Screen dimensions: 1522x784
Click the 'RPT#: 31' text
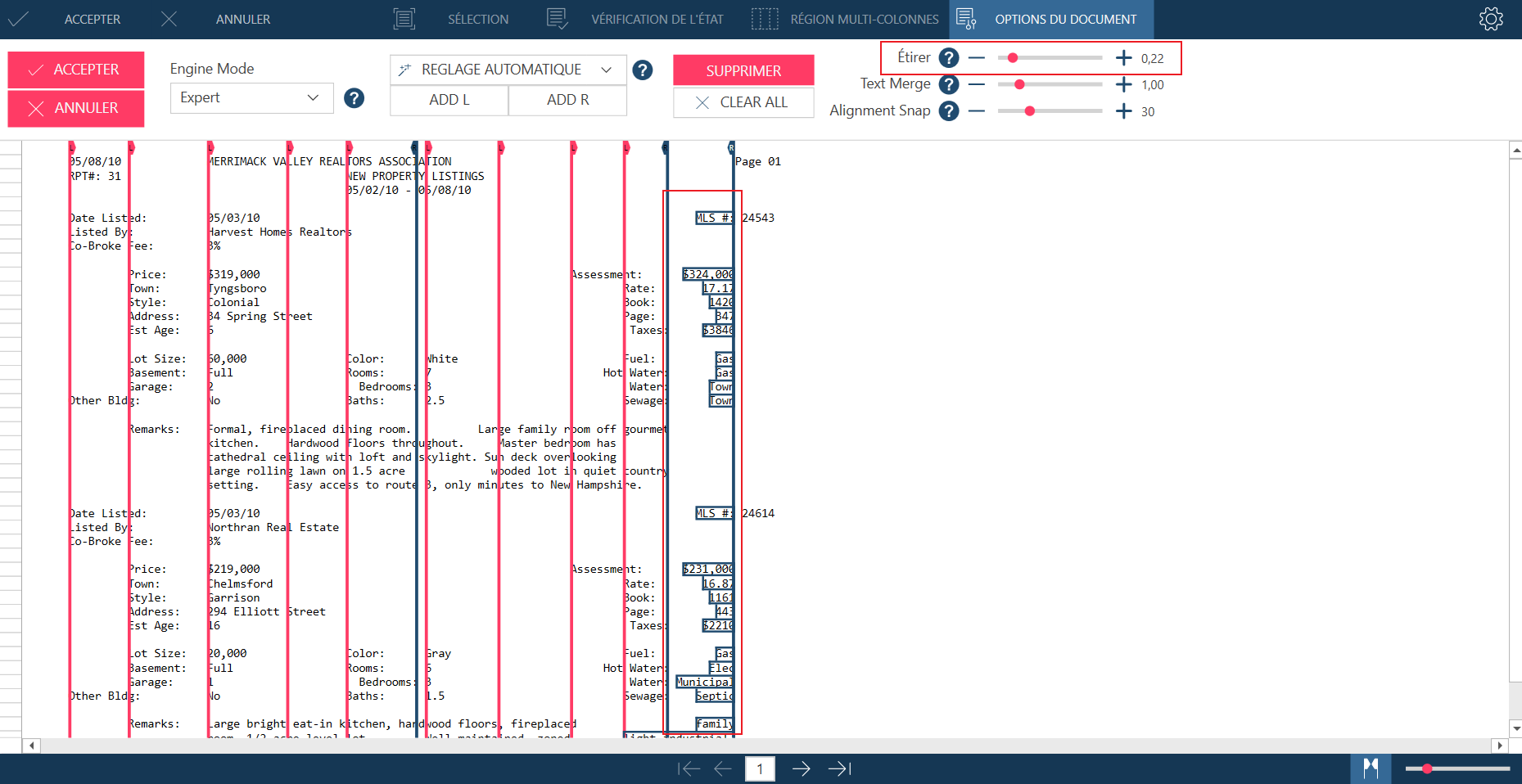tap(95, 176)
